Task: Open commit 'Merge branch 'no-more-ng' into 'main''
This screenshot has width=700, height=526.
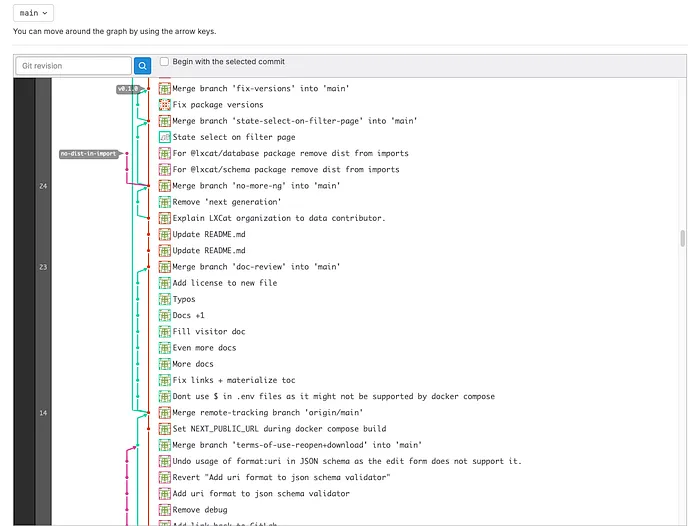Action: click(x=256, y=186)
